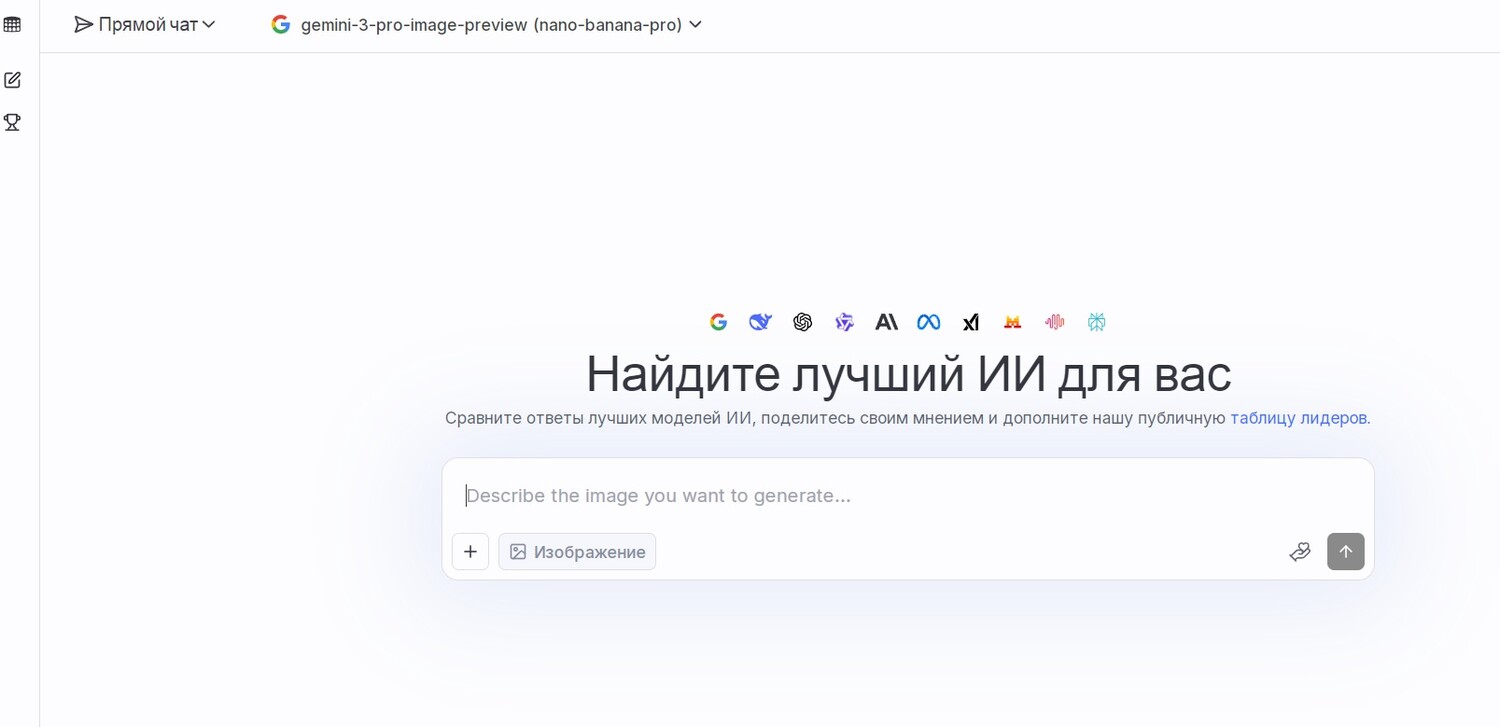The image size is (1500, 727).
Task: Click the gray send arrow button
Action: pyautogui.click(x=1345, y=552)
